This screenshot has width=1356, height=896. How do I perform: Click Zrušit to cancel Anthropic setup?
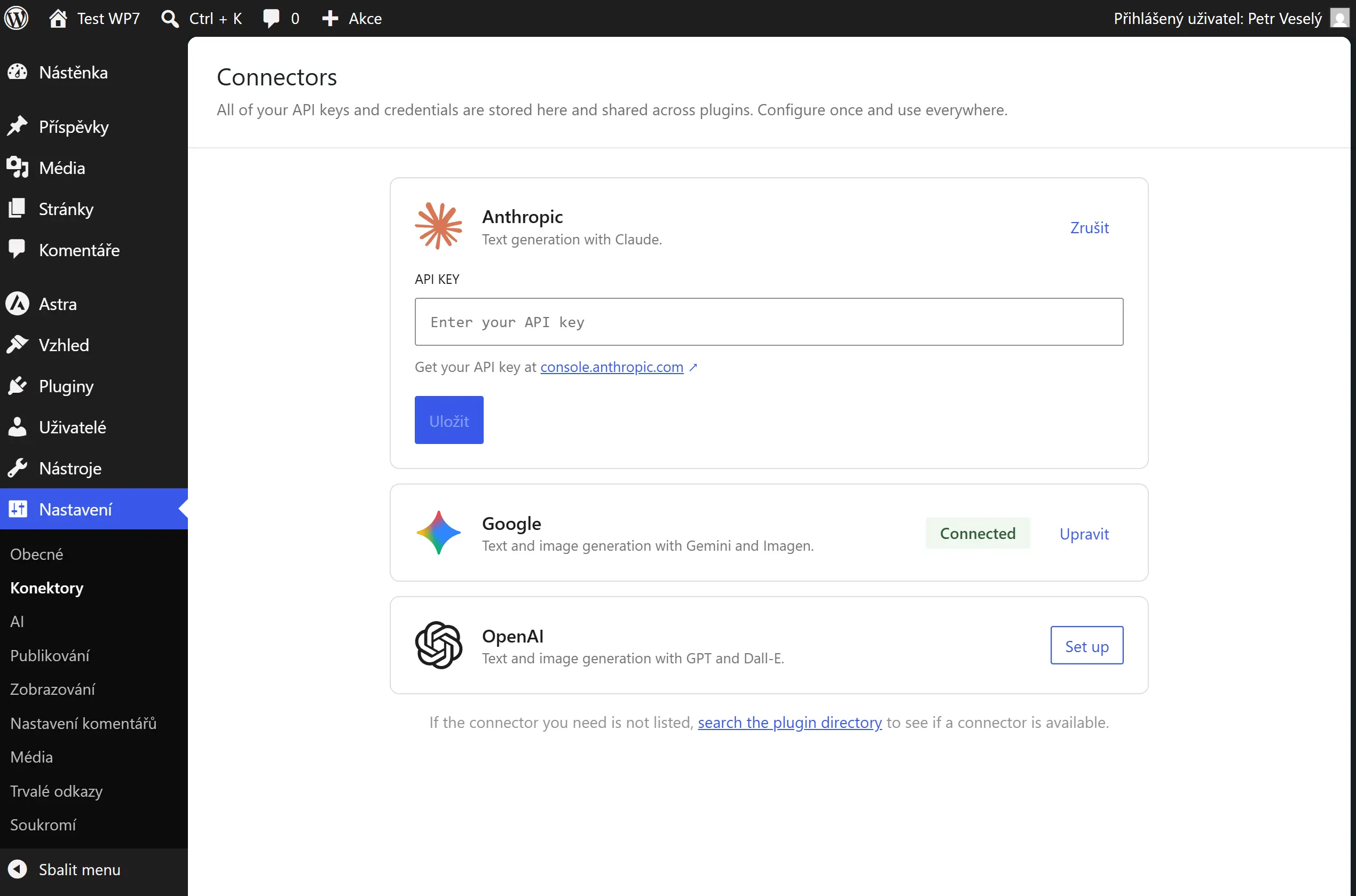pos(1089,227)
